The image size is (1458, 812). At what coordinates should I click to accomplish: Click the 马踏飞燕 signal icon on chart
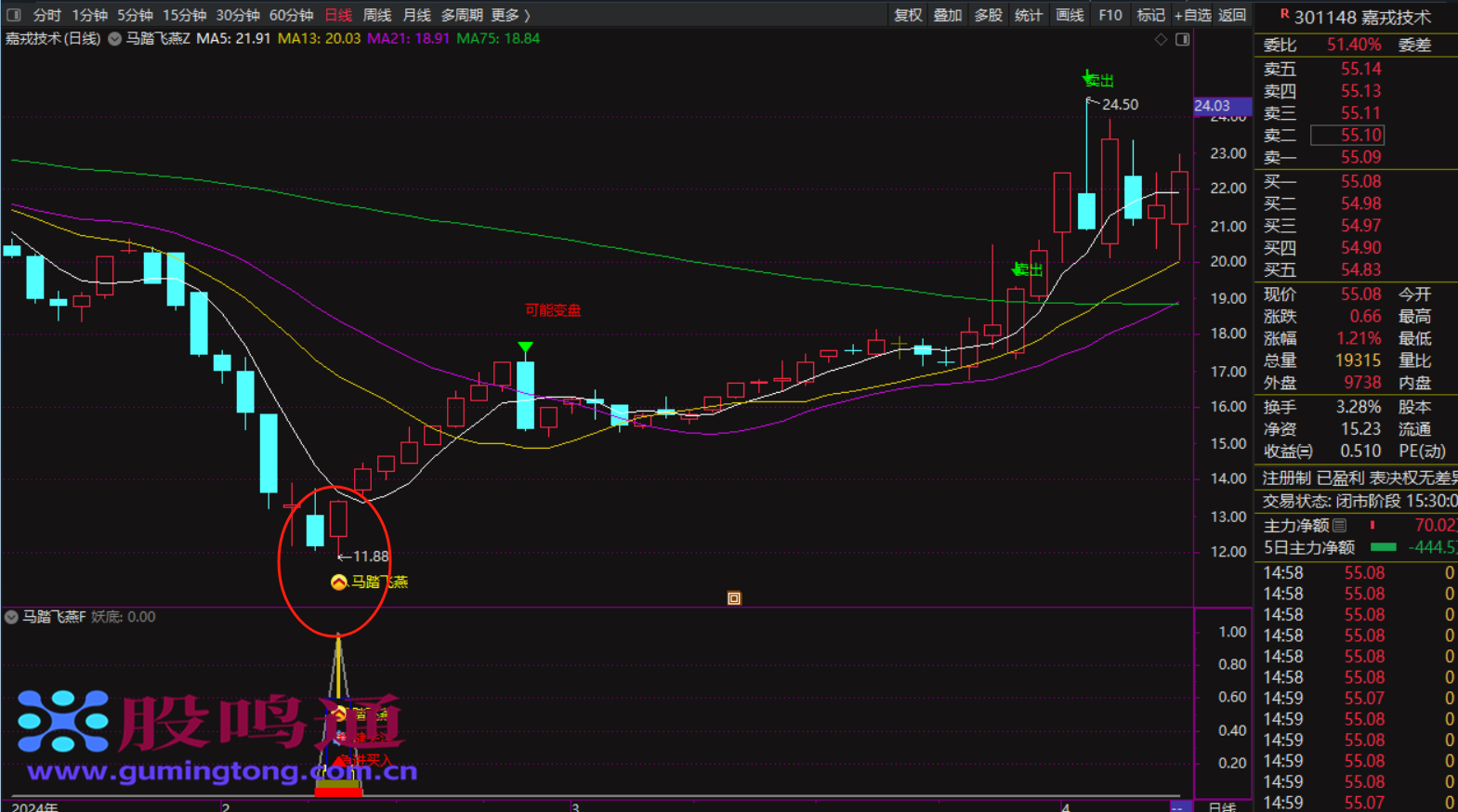click(x=339, y=582)
